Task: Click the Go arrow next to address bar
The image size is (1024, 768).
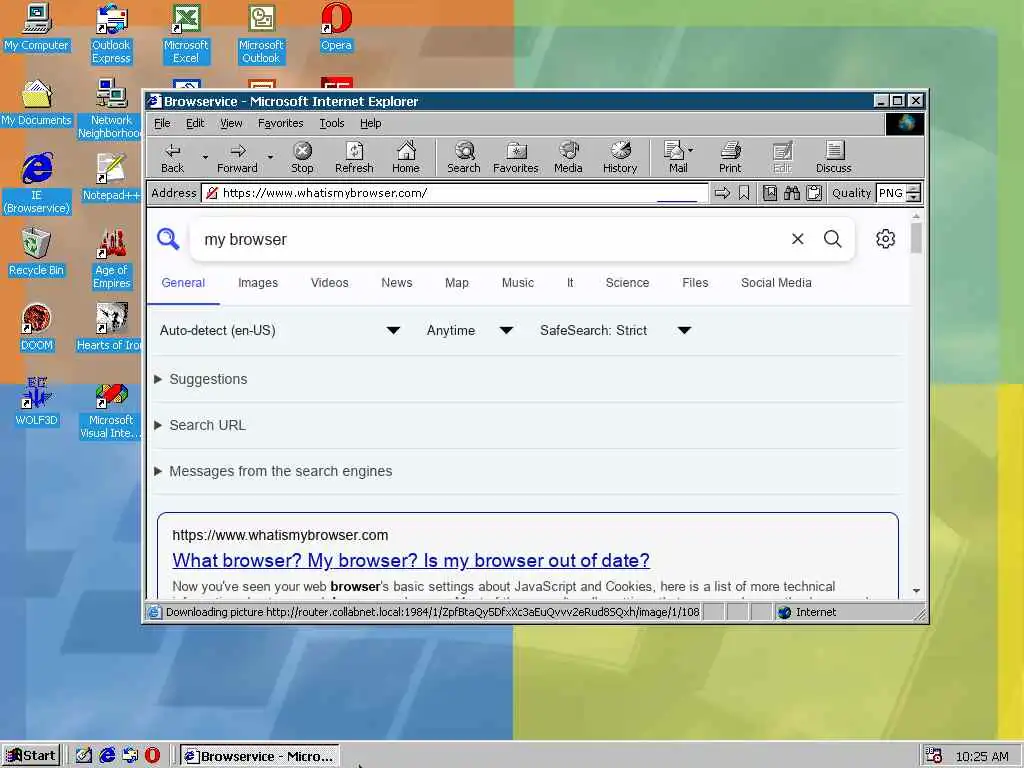Action: 722,193
